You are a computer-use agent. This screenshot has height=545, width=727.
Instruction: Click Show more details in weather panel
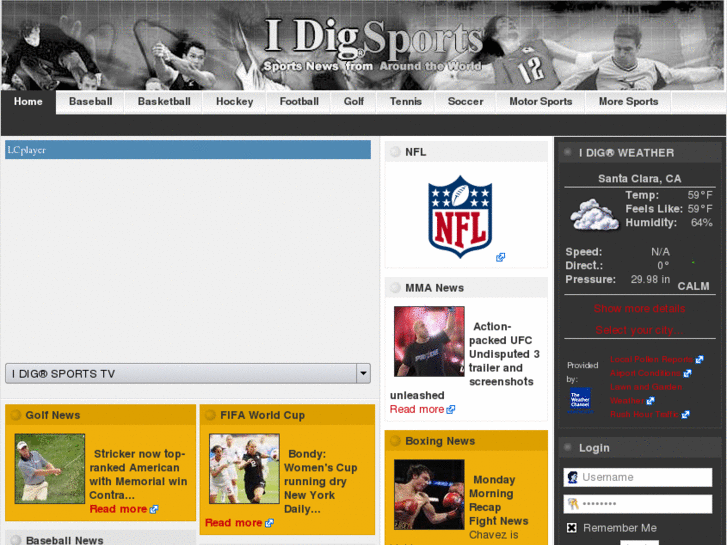click(x=639, y=308)
